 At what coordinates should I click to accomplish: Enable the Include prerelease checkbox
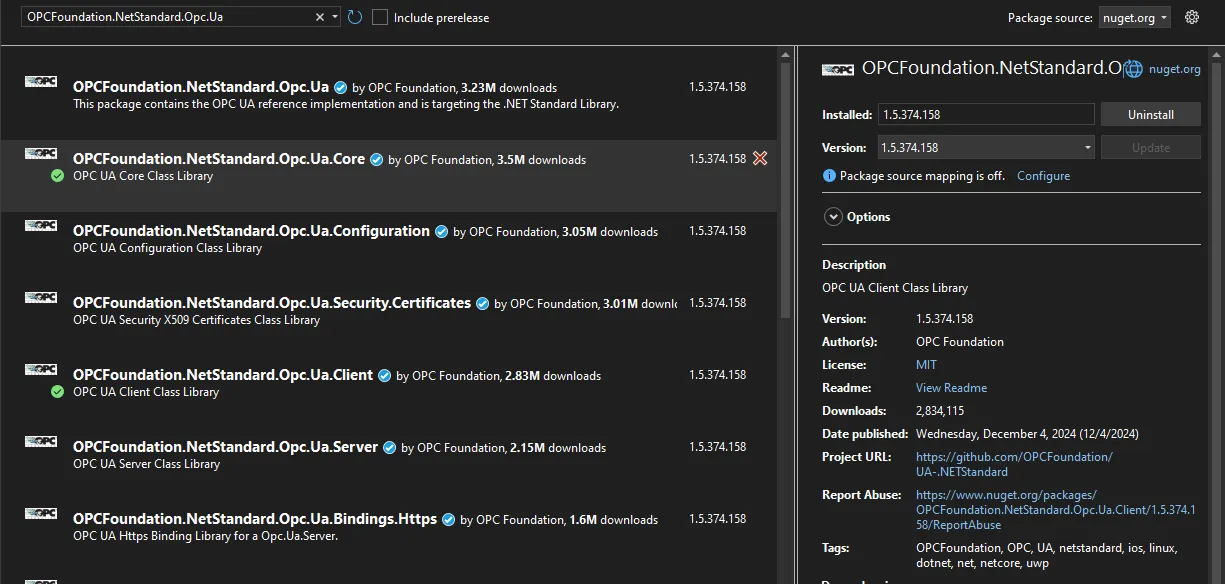click(x=380, y=17)
